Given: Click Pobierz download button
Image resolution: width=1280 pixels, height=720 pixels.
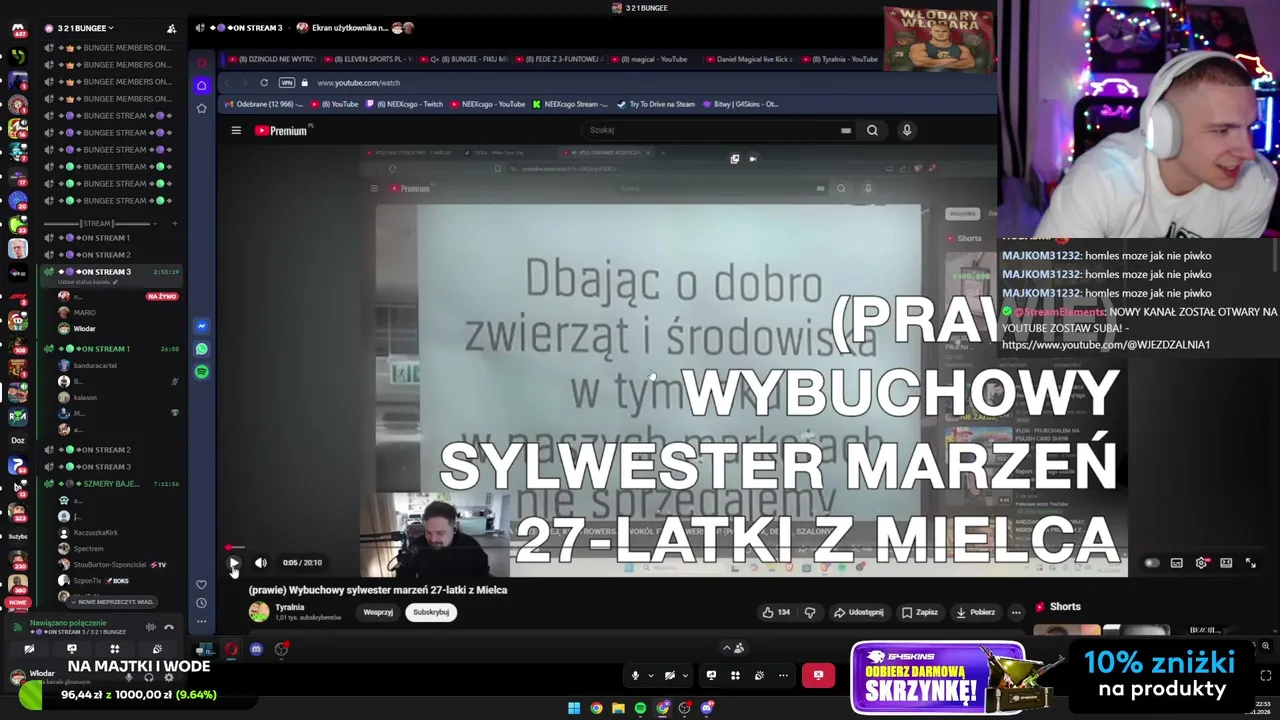Looking at the screenshot, I should tap(975, 612).
